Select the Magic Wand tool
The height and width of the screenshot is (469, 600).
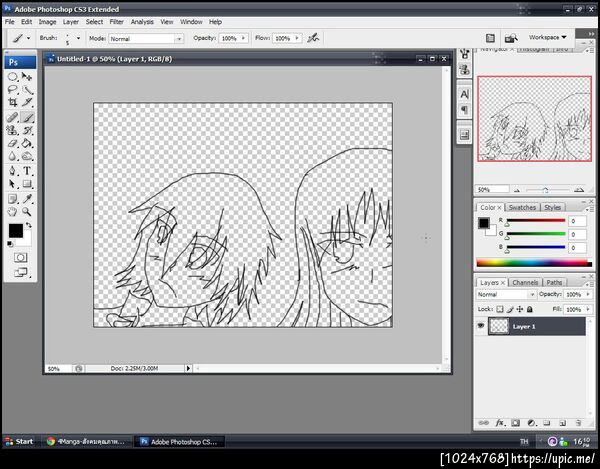(x=27, y=90)
